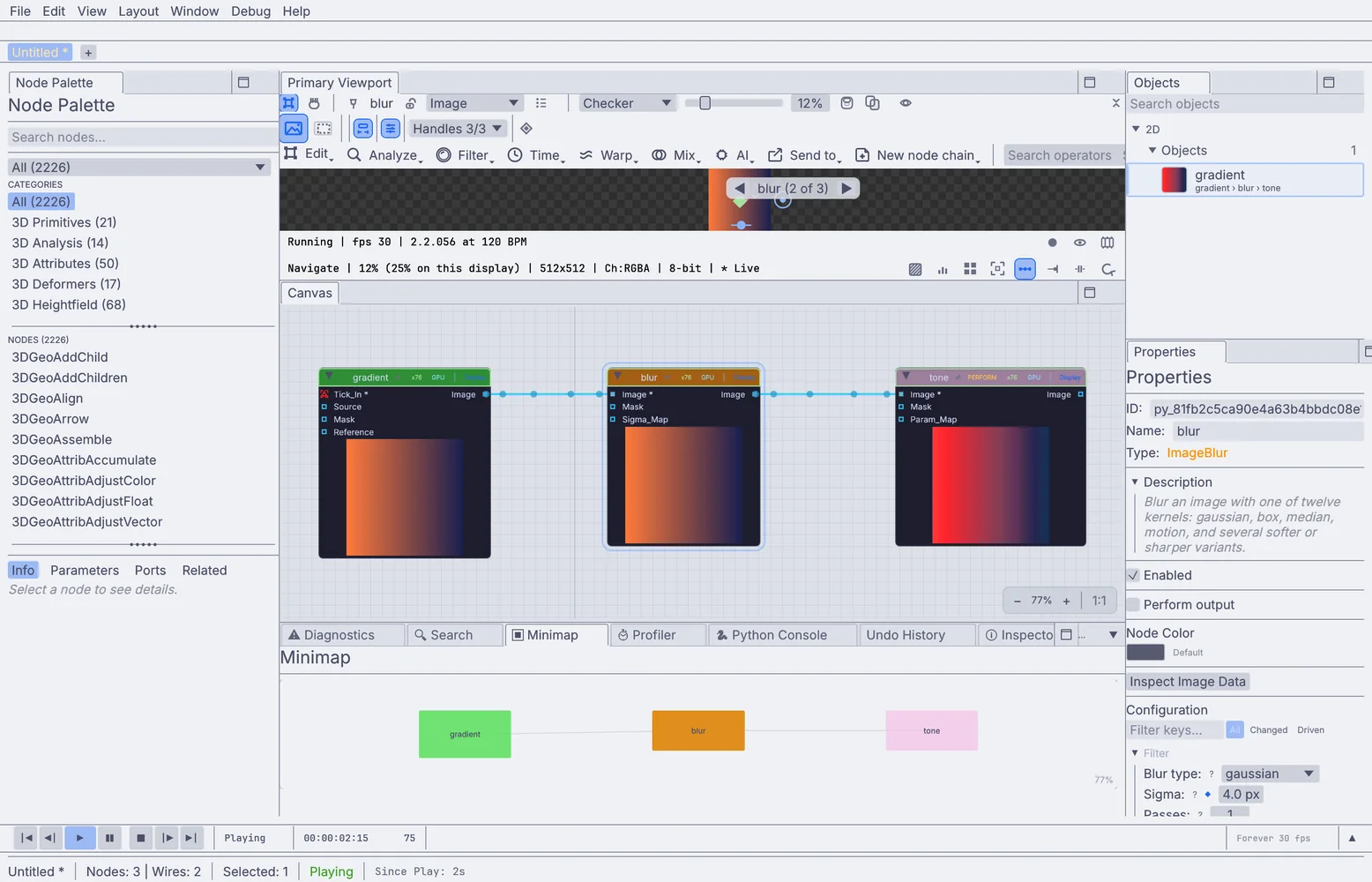Click the Stop playback button
Image resolution: width=1372 pixels, height=882 pixels.
(140, 838)
